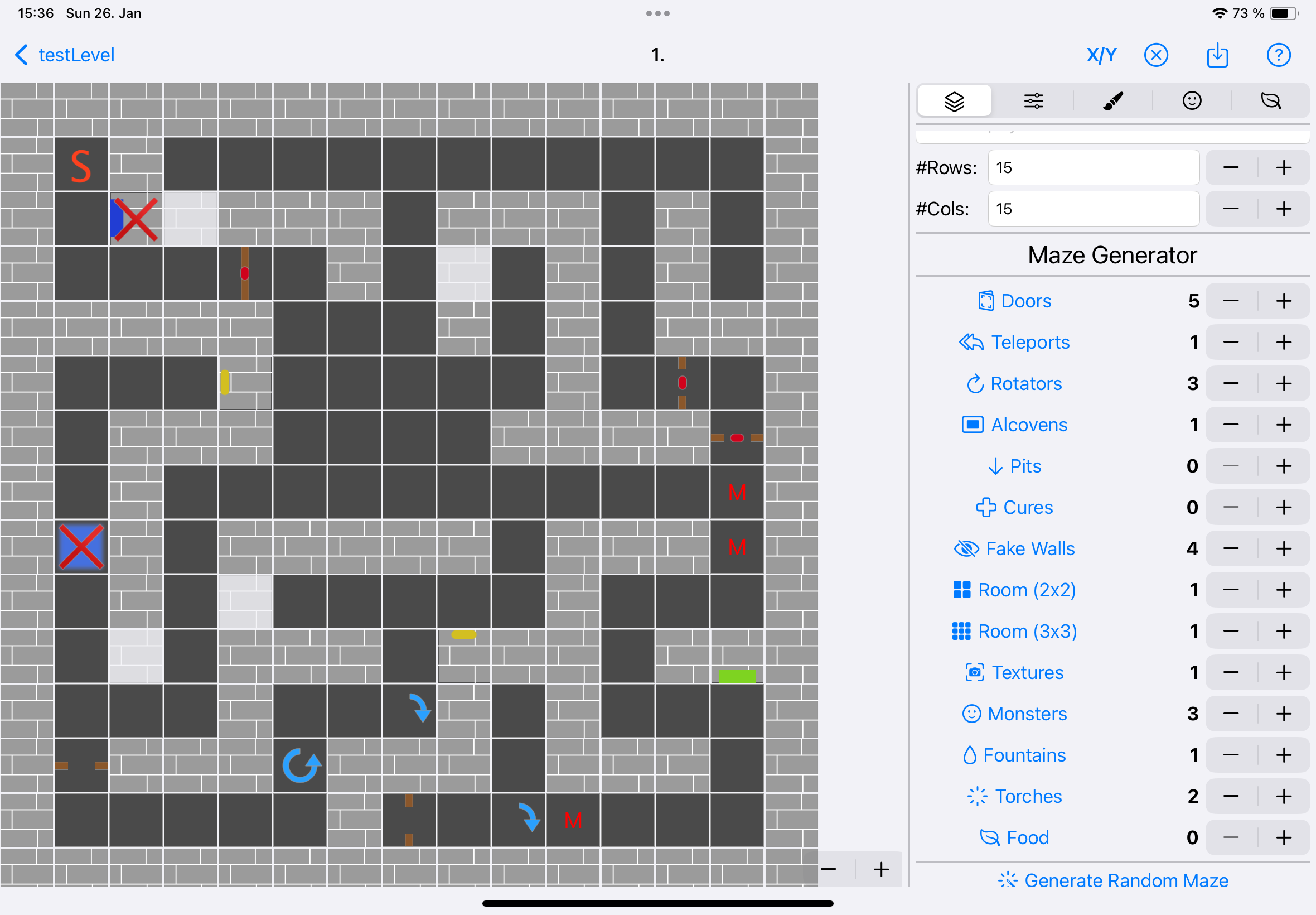Viewport: 1316px width, 915px height.
Task: Select the yellow vertical bar cell
Action: click(245, 382)
